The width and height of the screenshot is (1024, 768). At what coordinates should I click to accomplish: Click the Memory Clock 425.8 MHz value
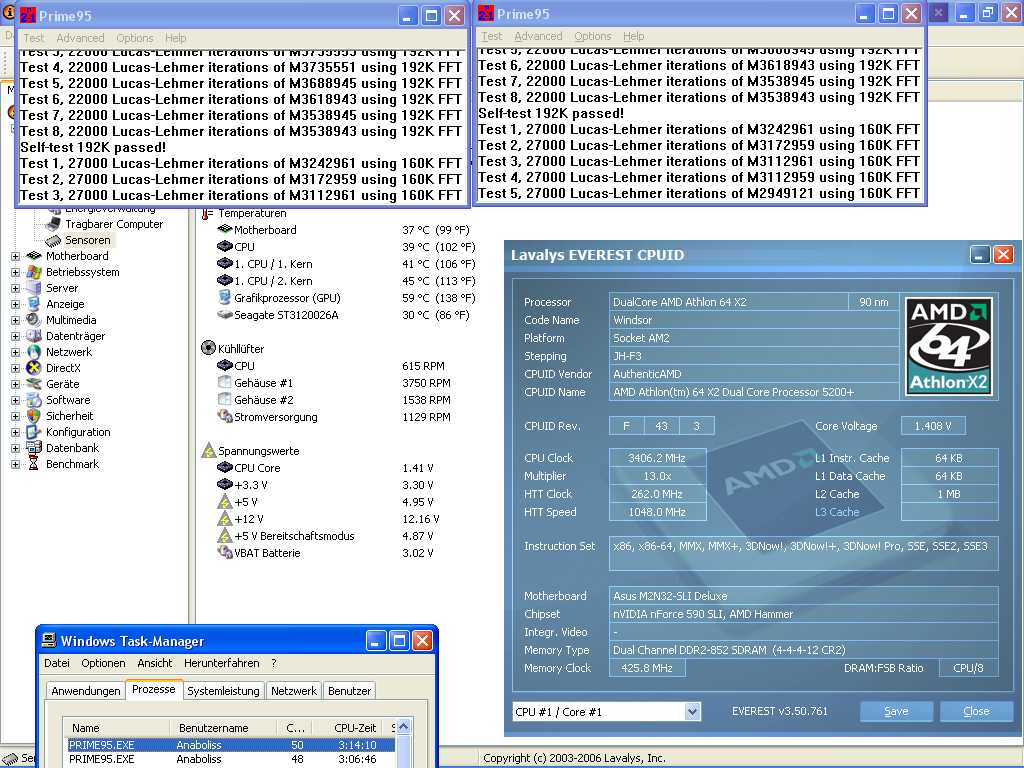(x=647, y=668)
